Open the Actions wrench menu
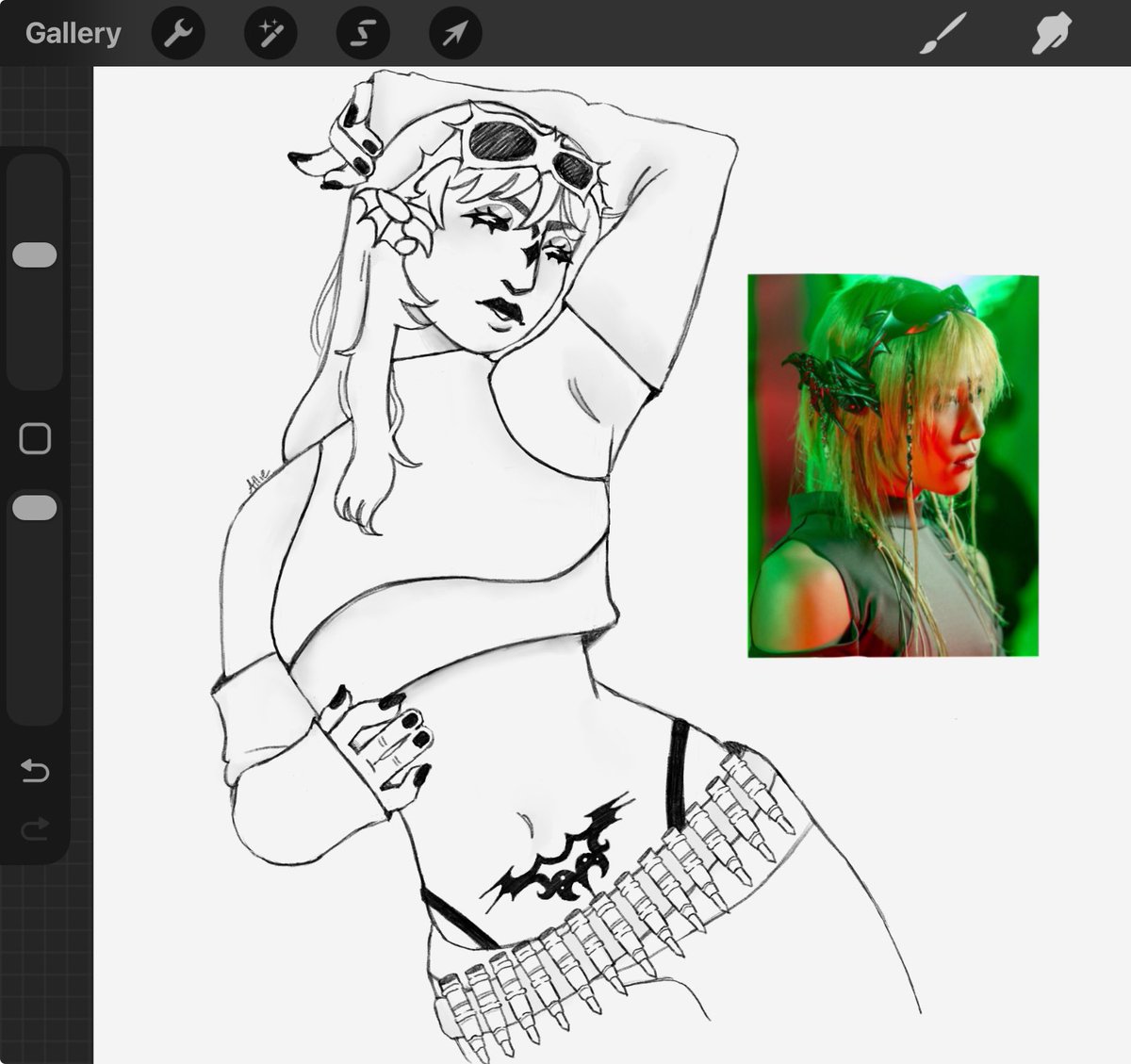The image size is (1131, 1064). pos(178,35)
